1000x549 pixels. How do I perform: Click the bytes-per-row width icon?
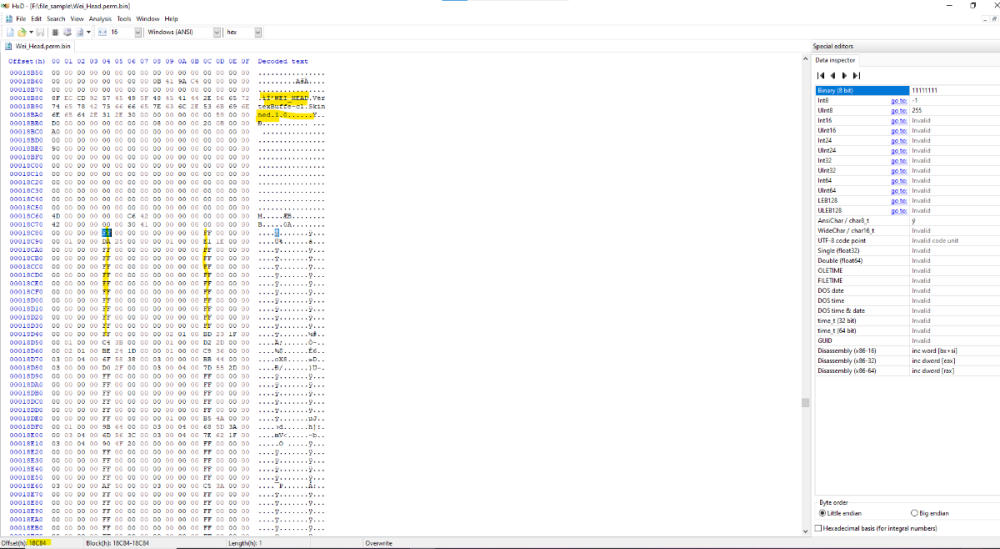point(102,32)
